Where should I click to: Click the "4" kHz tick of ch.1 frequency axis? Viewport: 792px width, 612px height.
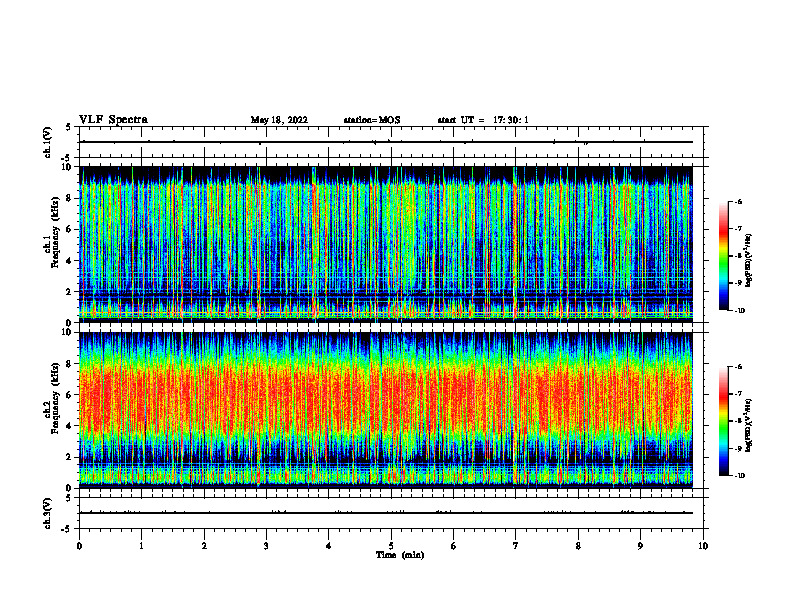pyautogui.click(x=70, y=261)
